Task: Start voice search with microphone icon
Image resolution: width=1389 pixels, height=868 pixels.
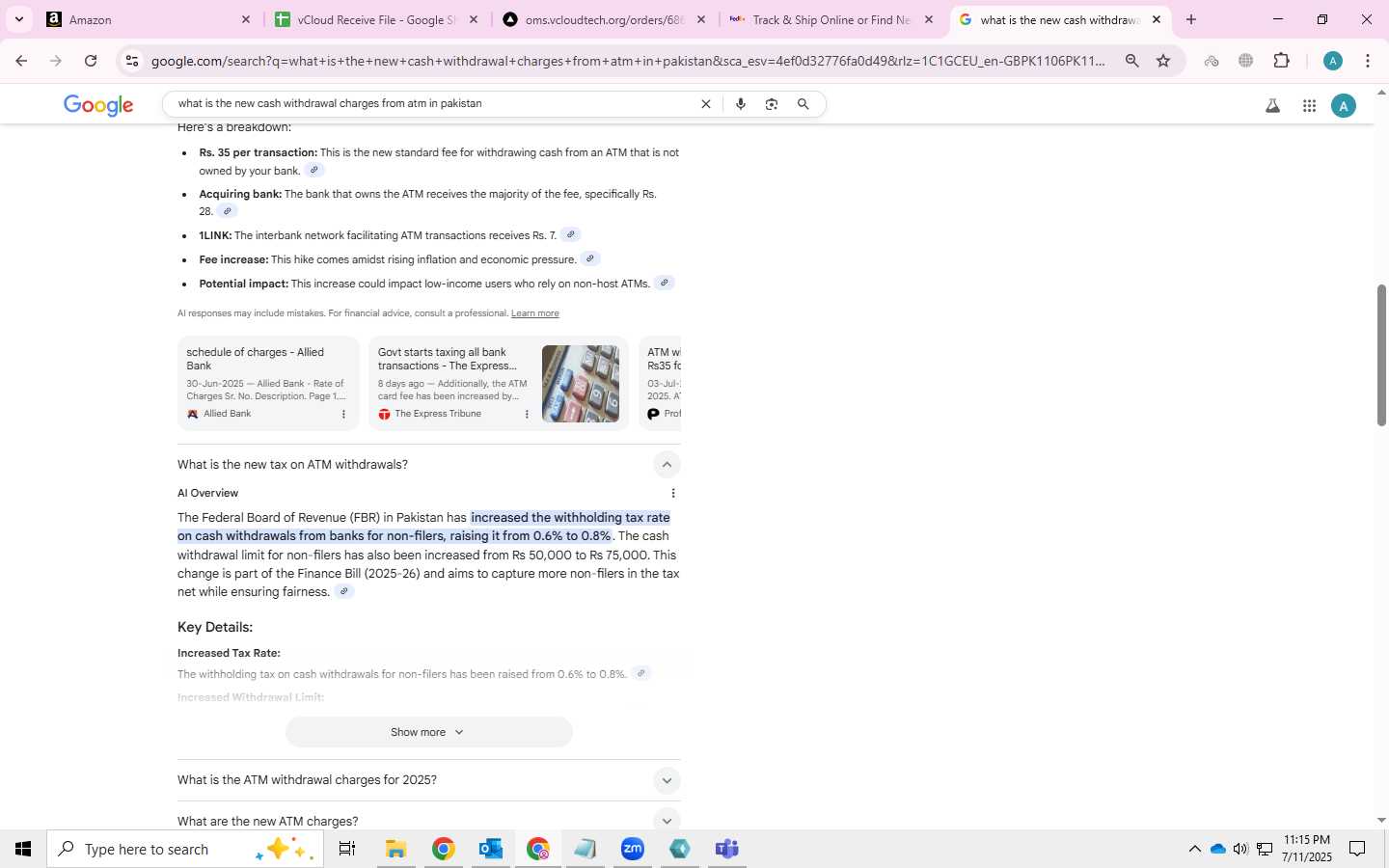Action: pos(740,104)
